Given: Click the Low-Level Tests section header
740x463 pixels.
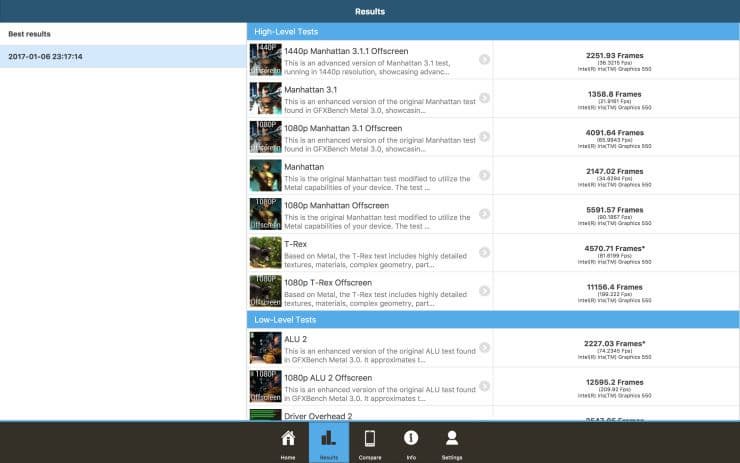Looking at the screenshot, I should click(493, 320).
